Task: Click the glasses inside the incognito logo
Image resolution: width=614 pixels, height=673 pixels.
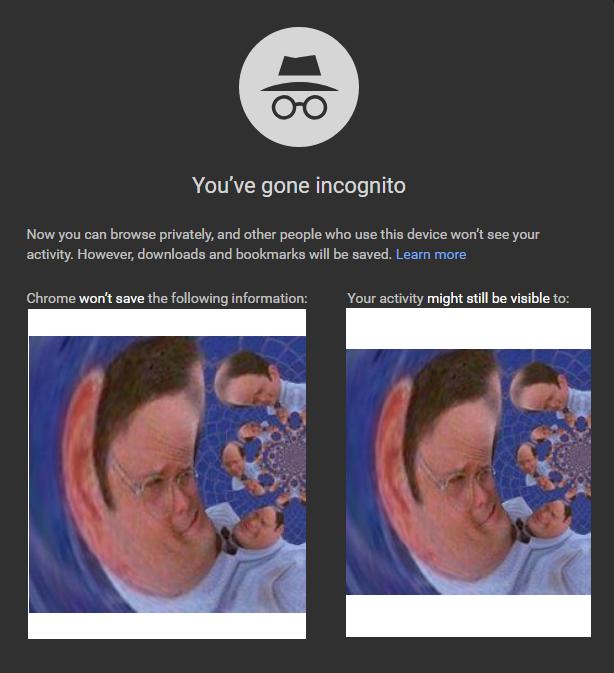Action: [299, 107]
